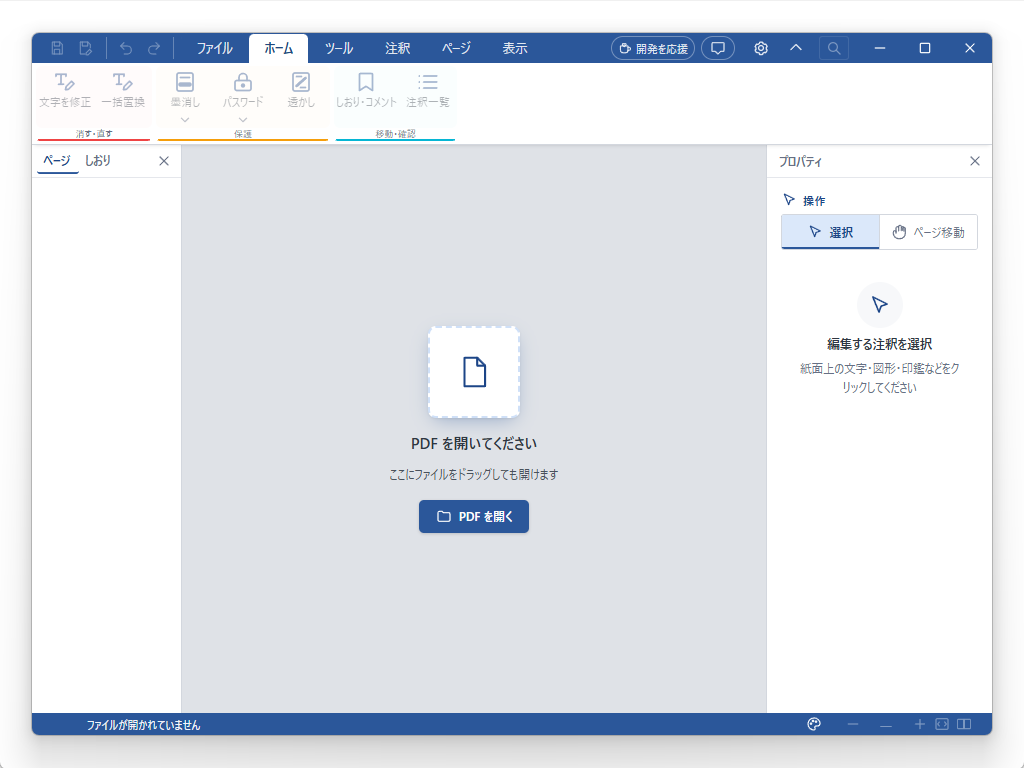This screenshot has width=1024, height=768.
Task: Switch to ページ移動 hand mode
Action: (928, 232)
